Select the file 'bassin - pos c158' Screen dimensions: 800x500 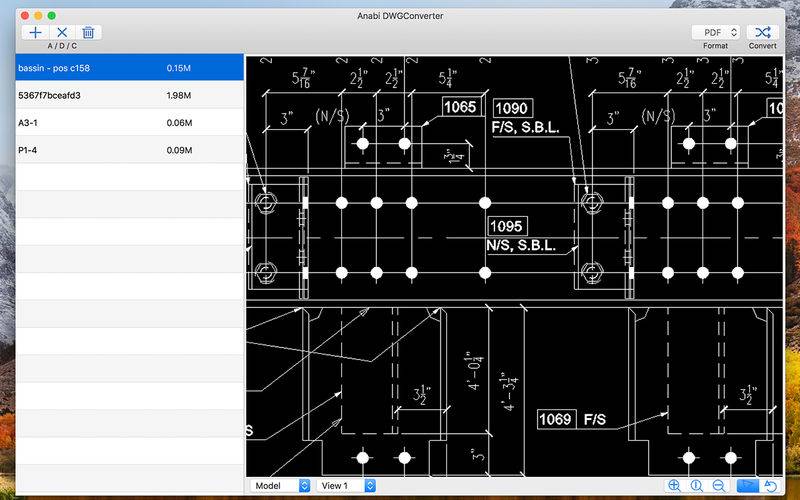pos(130,68)
